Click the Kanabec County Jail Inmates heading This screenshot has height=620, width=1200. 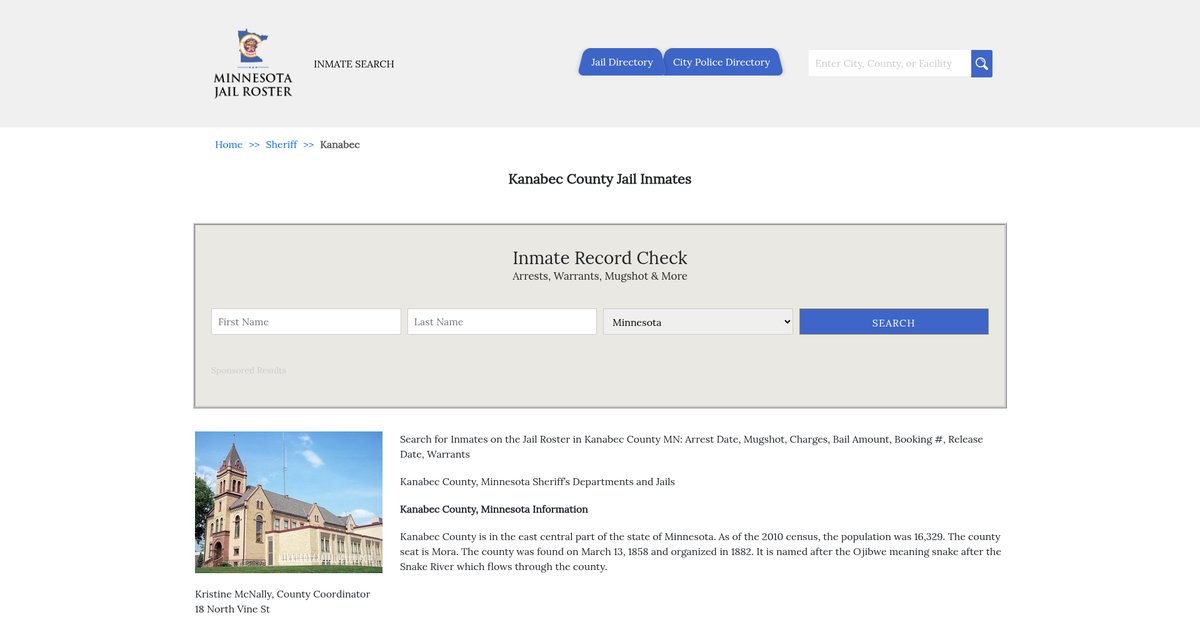coord(600,180)
